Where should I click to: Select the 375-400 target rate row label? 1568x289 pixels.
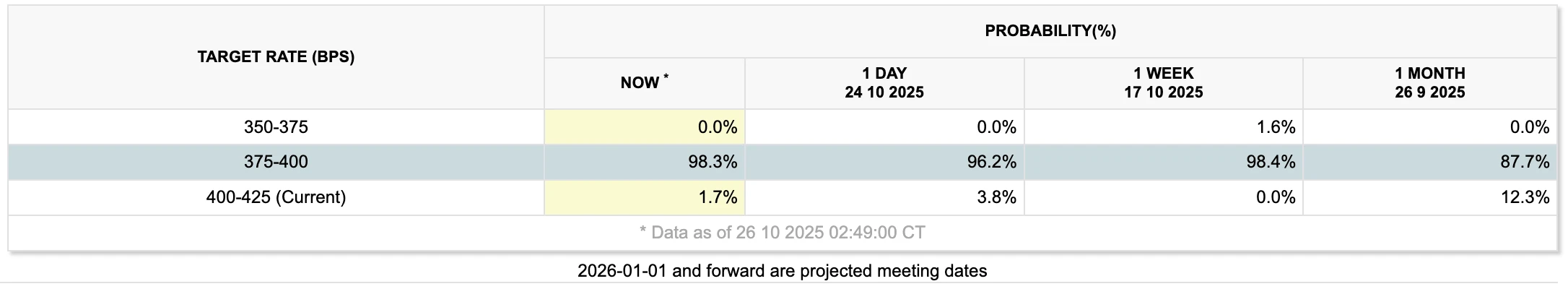(x=276, y=162)
